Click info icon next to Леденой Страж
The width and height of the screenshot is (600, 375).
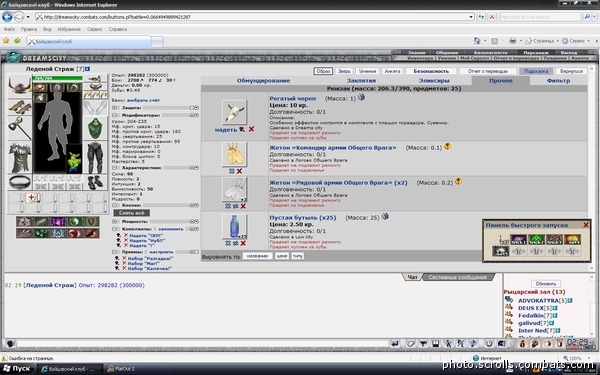coord(88,69)
